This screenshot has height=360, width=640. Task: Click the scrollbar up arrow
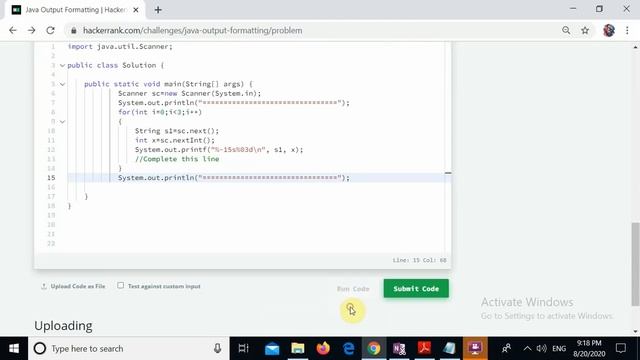point(636,47)
